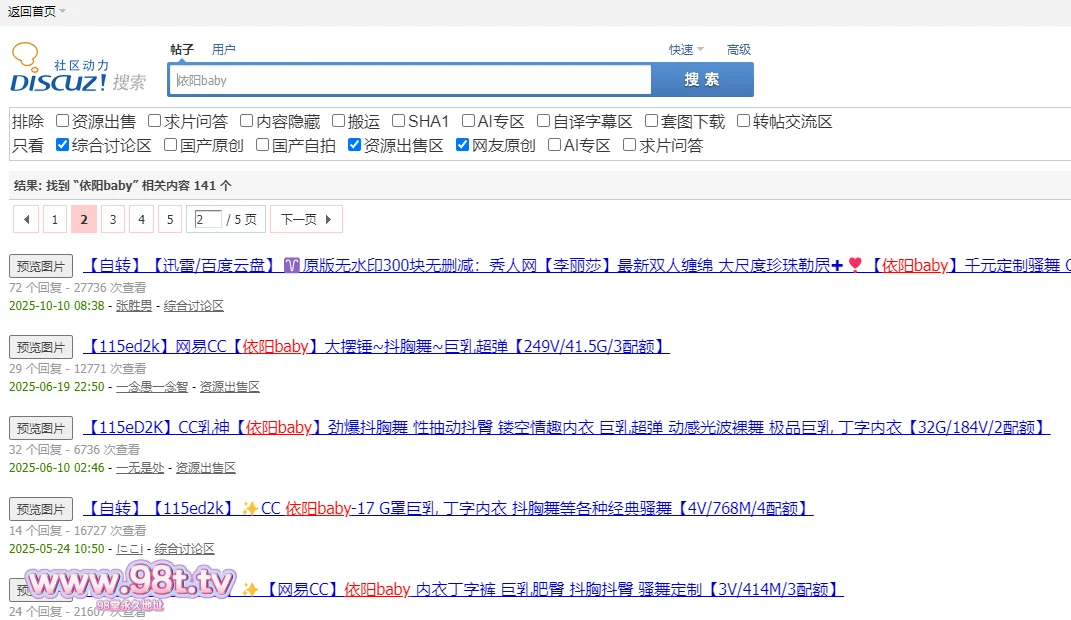
Task: Switch to the 用户 search tab
Action: (x=223, y=50)
